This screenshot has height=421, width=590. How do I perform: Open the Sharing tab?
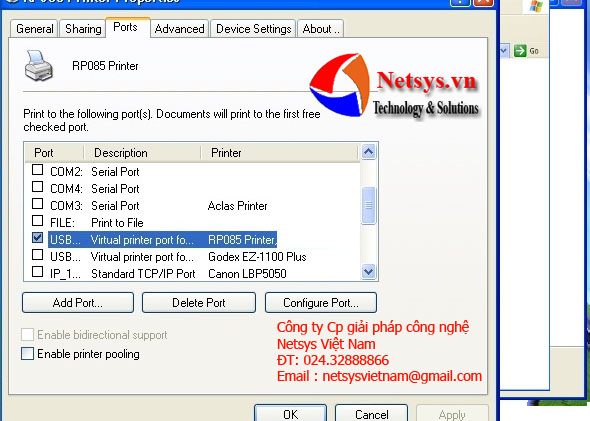(83, 29)
